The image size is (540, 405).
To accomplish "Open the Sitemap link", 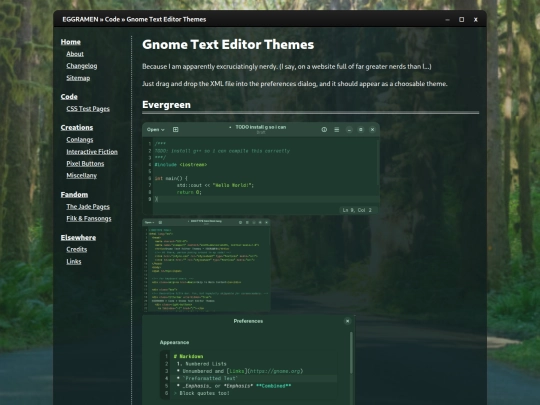I will (78, 78).
